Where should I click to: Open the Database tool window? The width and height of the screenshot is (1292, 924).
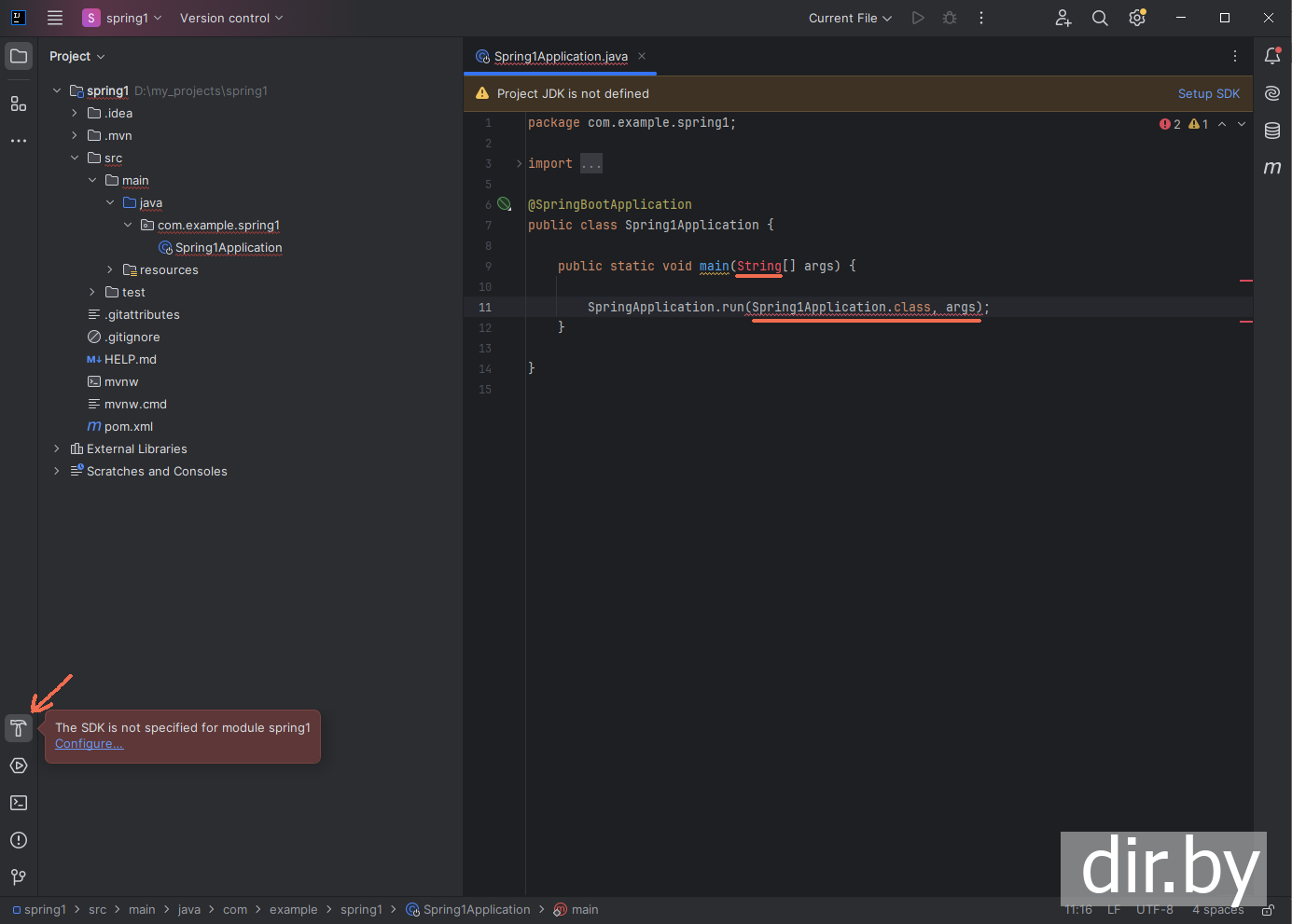(x=1272, y=131)
